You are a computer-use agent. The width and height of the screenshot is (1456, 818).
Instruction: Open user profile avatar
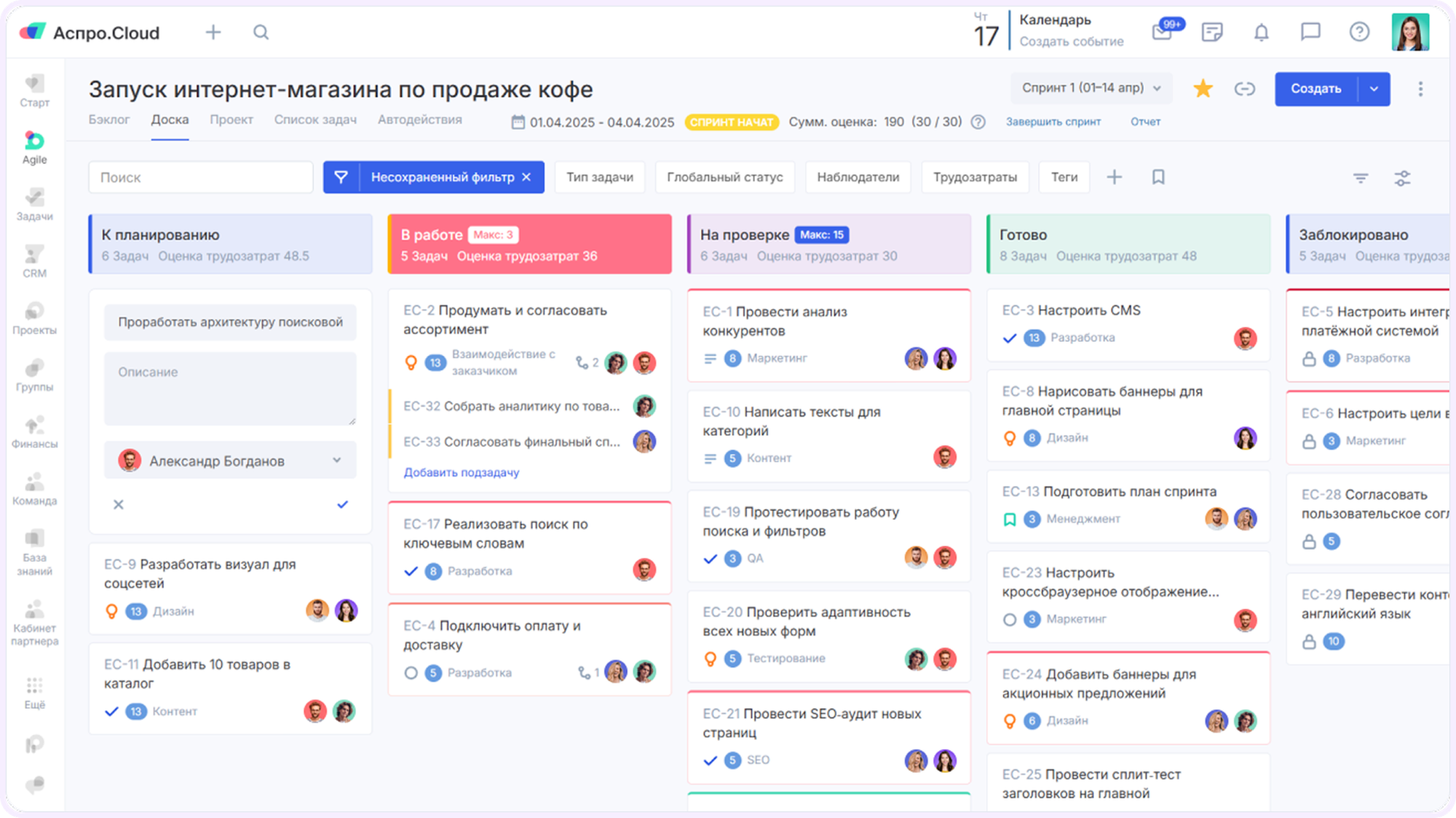[1410, 32]
